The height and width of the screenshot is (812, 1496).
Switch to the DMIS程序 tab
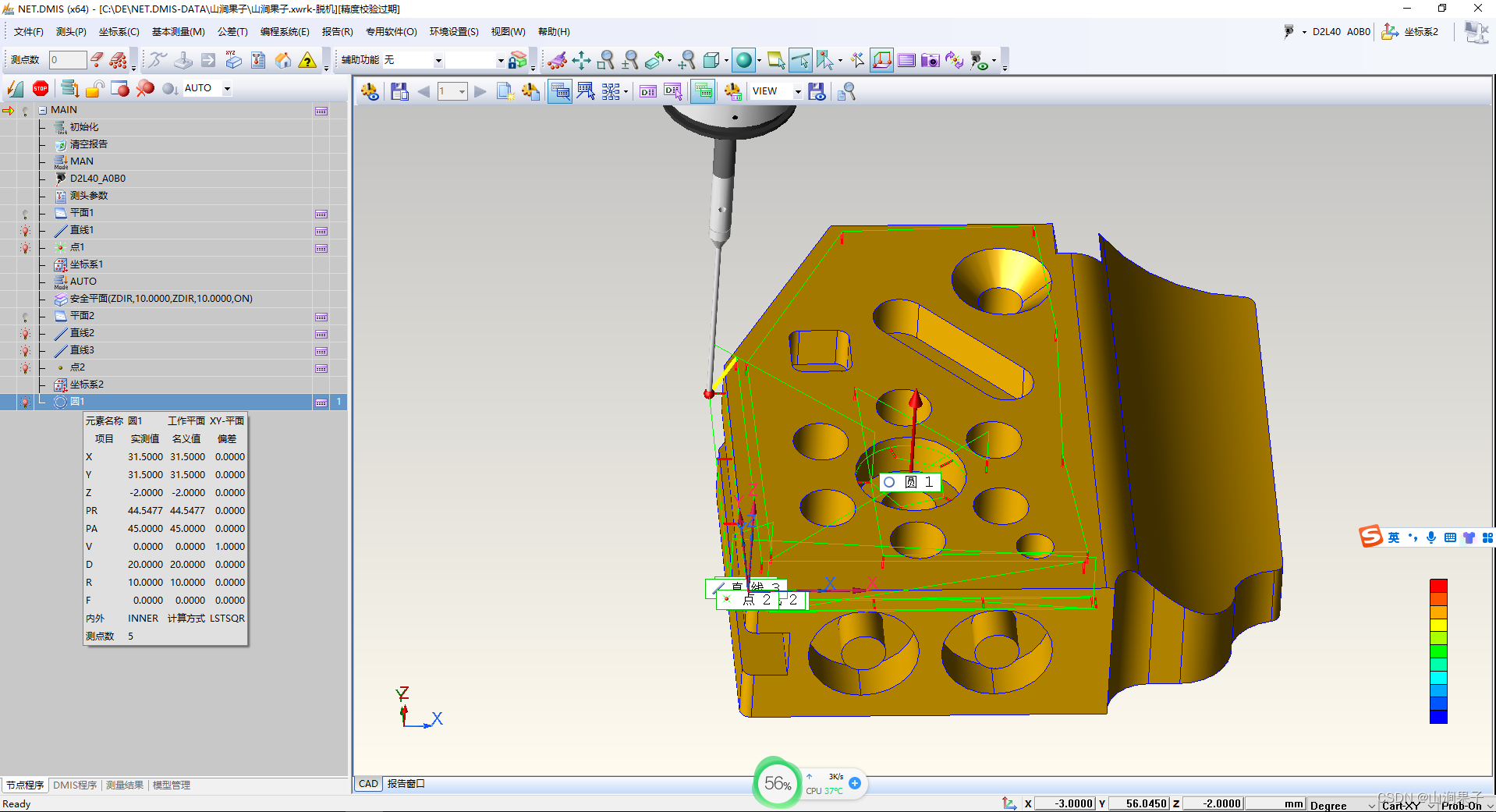[x=75, y=785]
